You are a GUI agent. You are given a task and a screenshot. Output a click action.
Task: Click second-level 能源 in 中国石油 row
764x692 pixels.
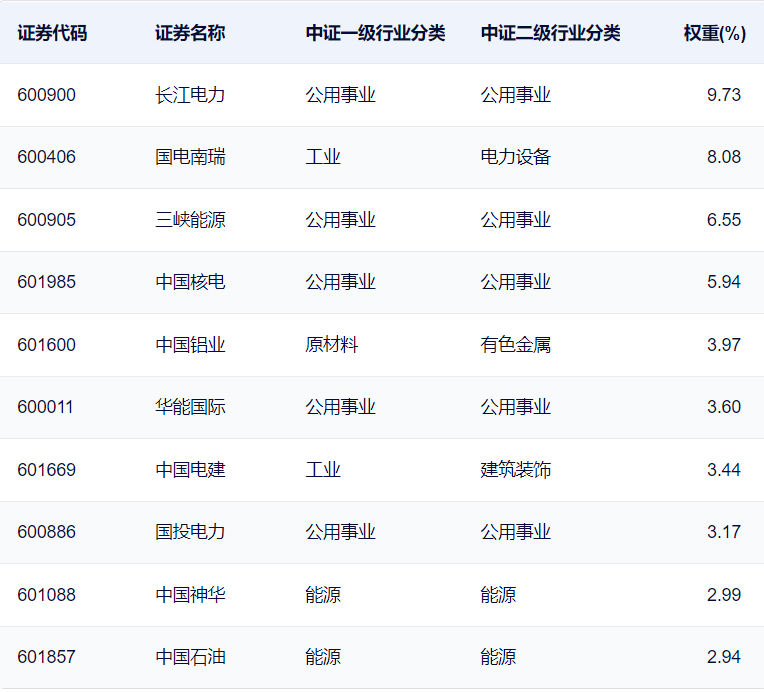point(498,657)
